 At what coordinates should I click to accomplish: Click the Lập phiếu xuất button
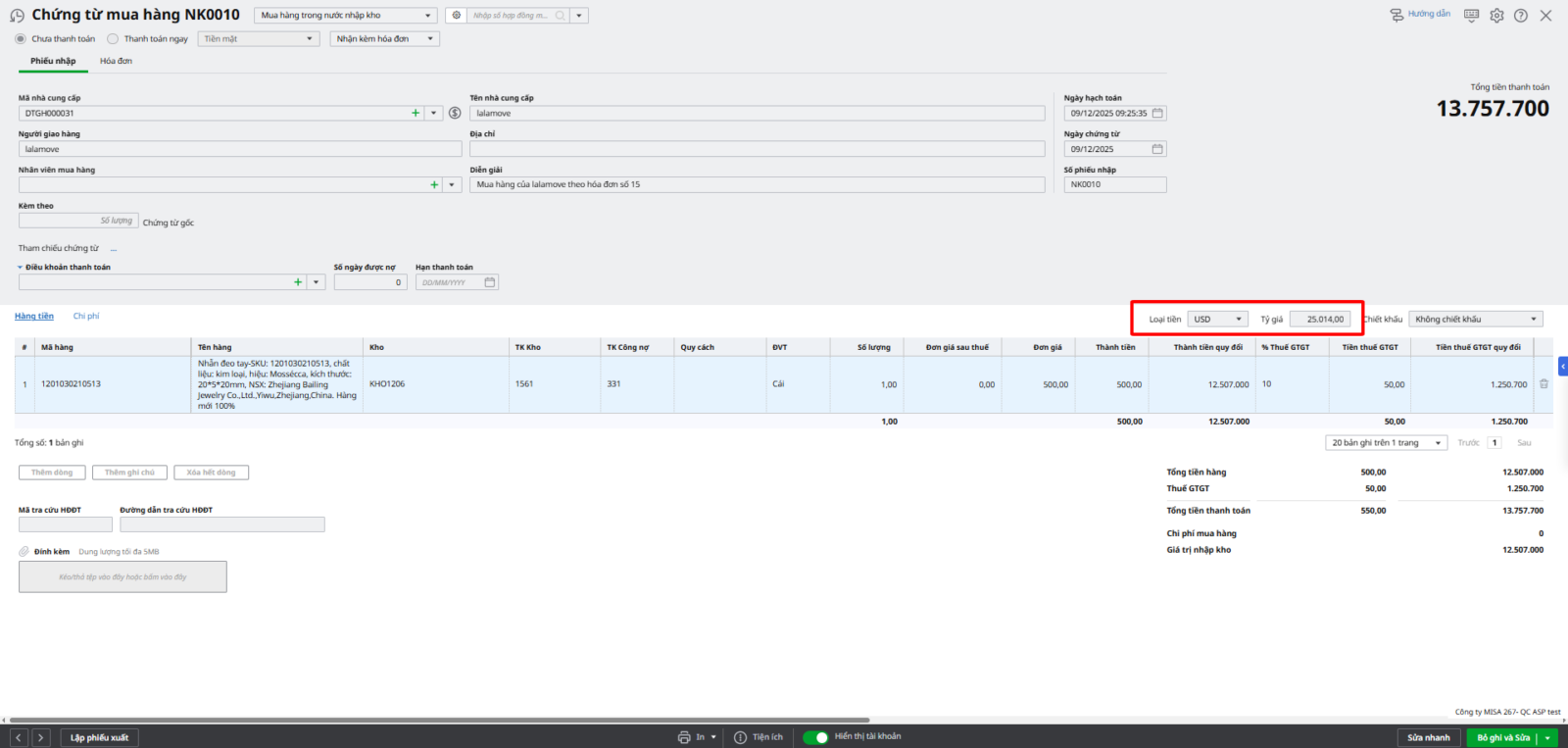99,737
